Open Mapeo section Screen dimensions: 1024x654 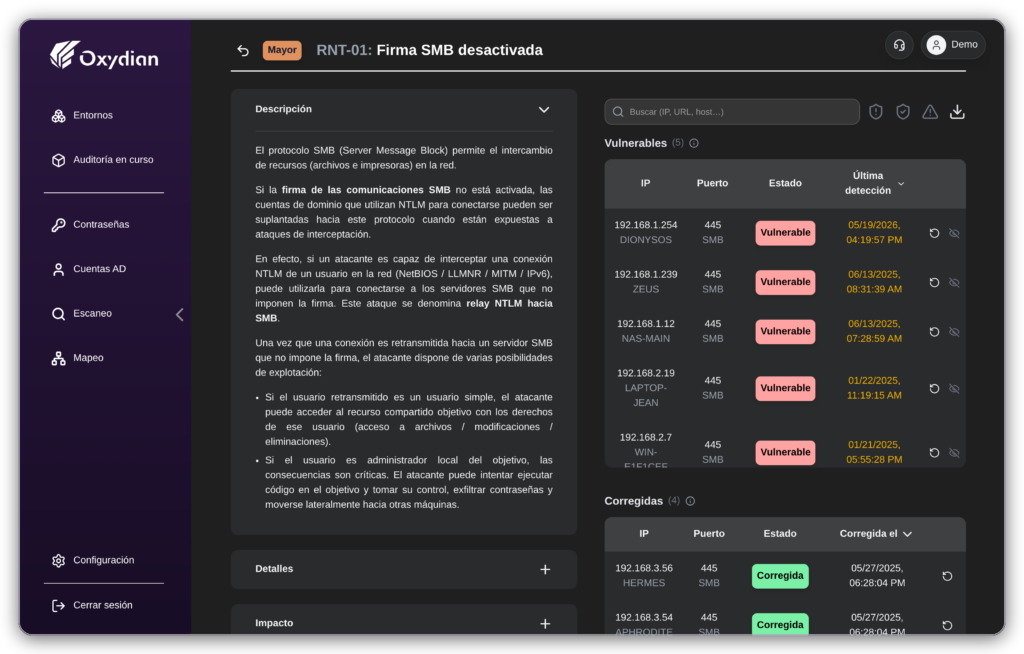pyautogui.click(x=77, y=358)
